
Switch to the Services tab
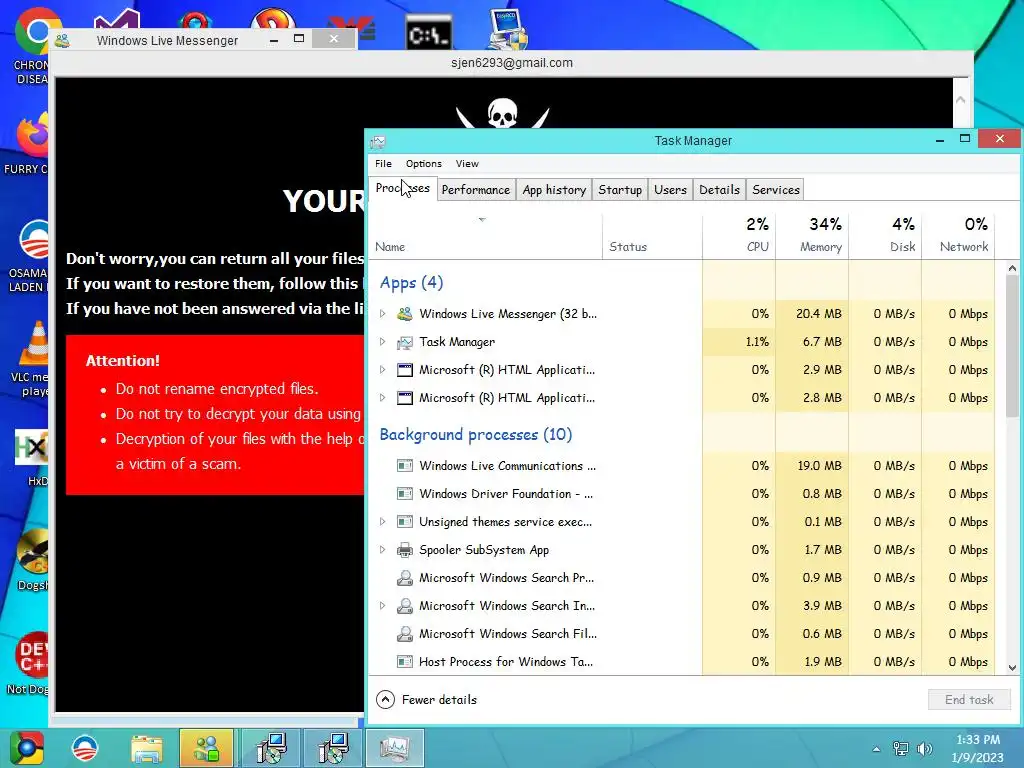(776, 190)
